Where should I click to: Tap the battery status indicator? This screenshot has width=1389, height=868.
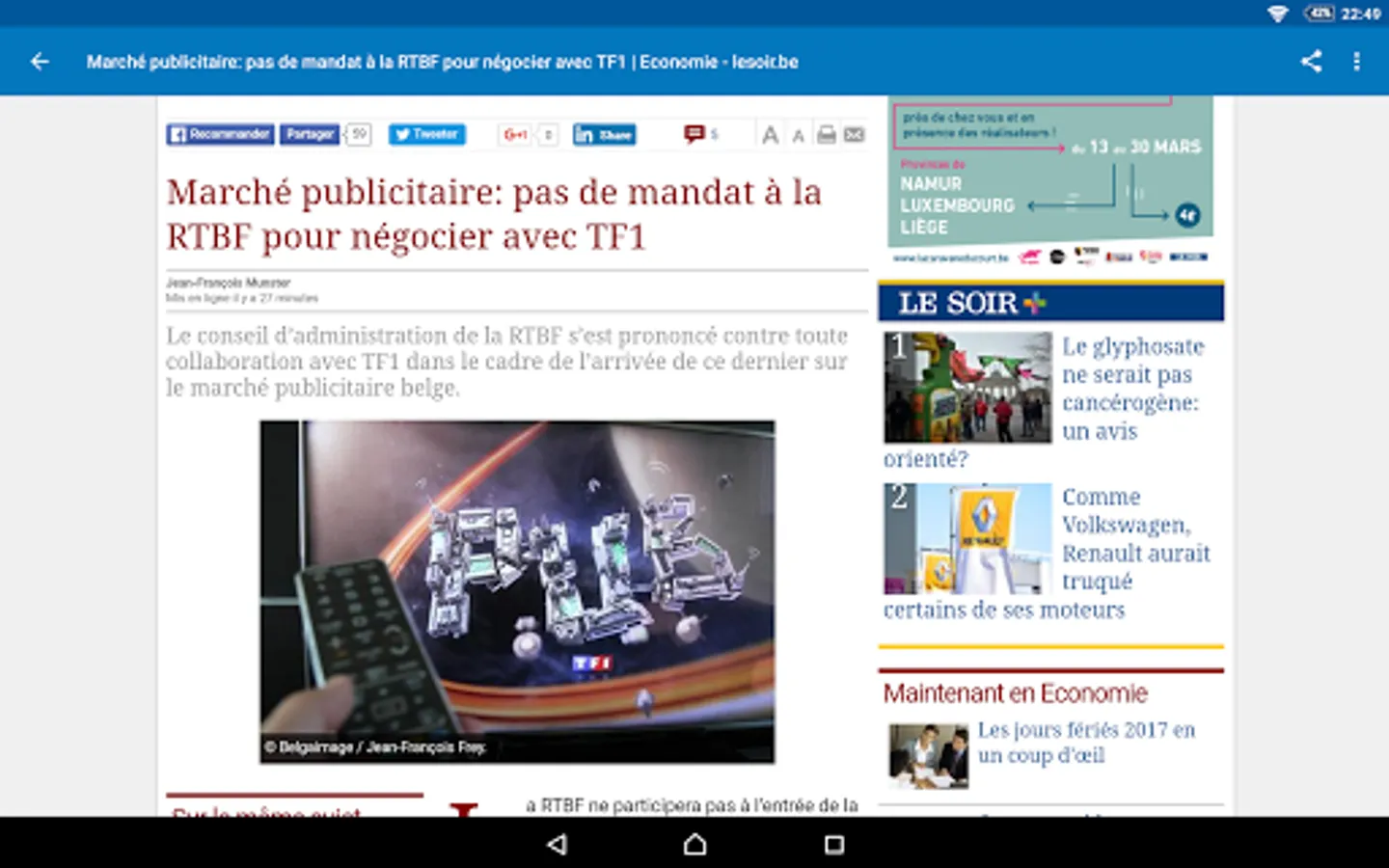pyautogui.click(x=1320, y=14)
